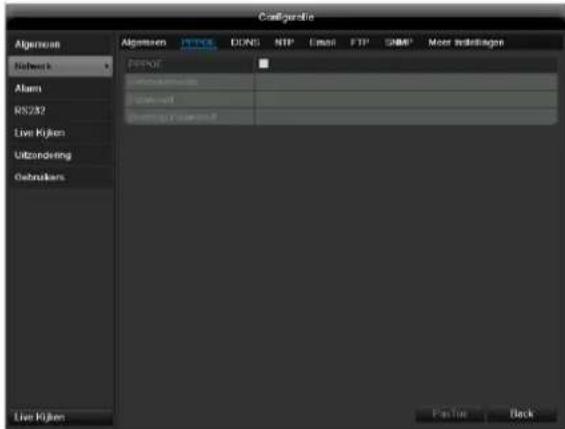Click the arrow on the Netwerk item
Viewport: 565px width, 429px height.
[x=107, y=67]
